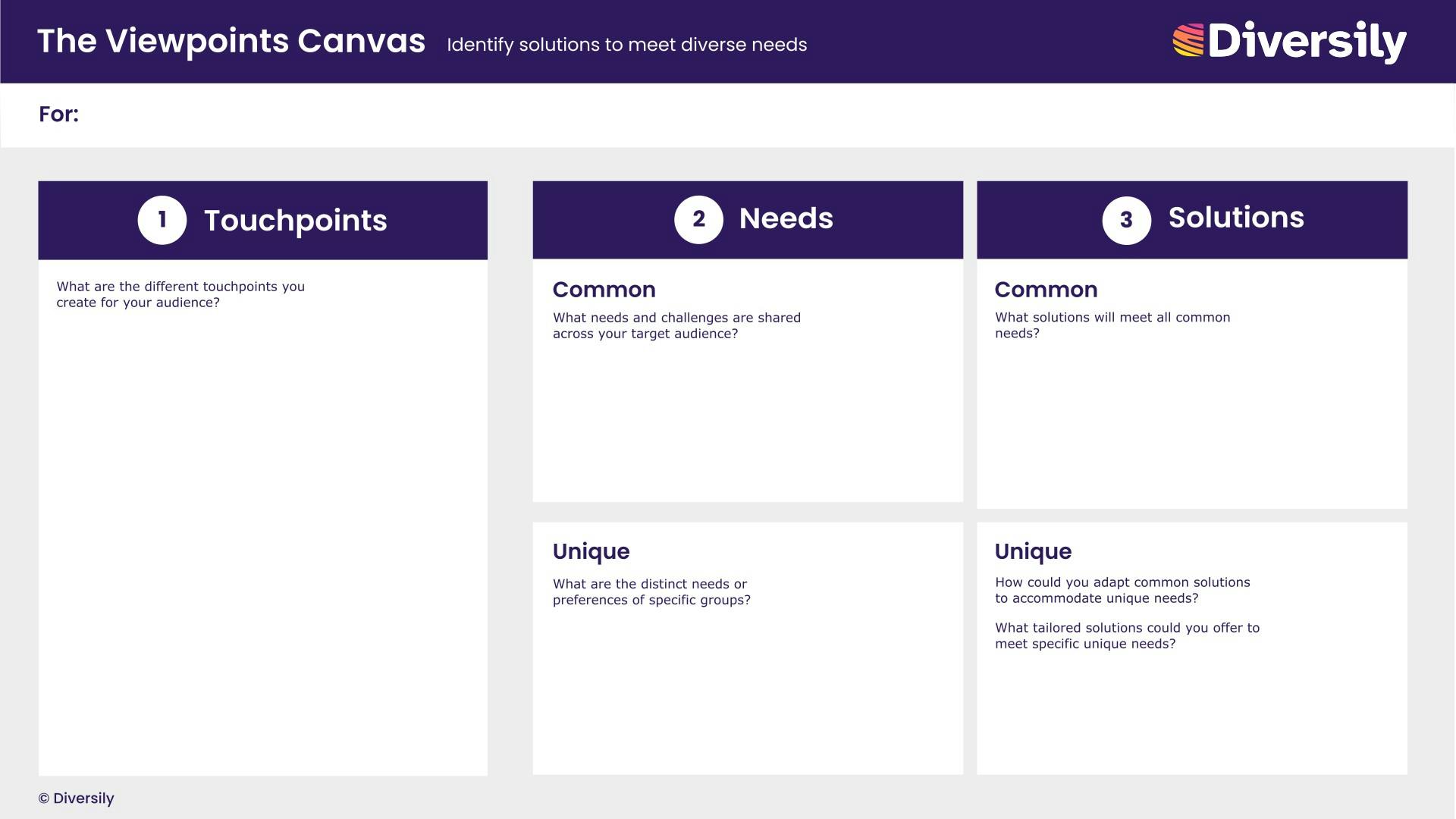Click the number 2 circle badge

pyautogui.click(x=698, y=220)
